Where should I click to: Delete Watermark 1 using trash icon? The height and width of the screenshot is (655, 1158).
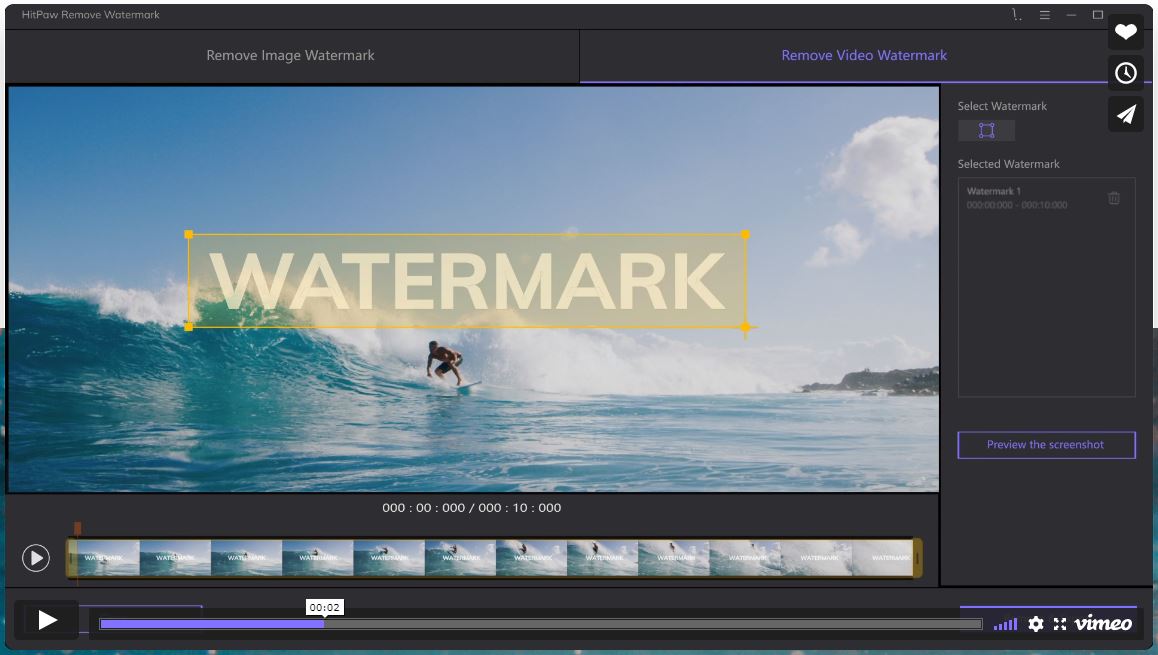1114,198
